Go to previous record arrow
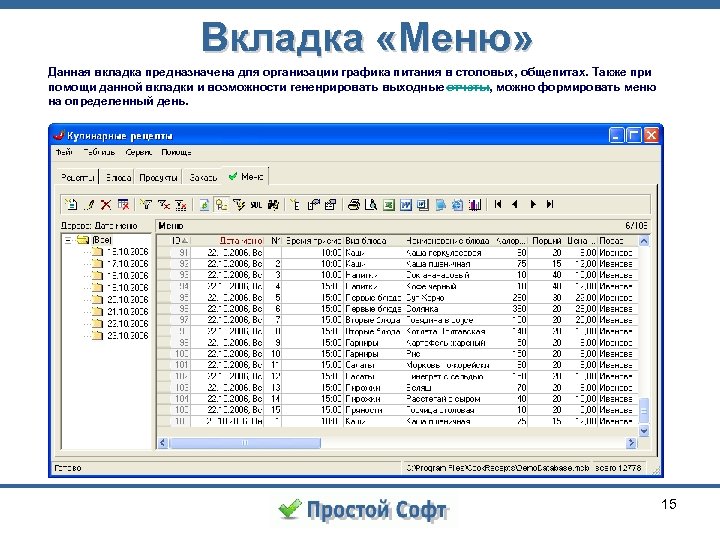Screen dimensions: 720x540 515,204
